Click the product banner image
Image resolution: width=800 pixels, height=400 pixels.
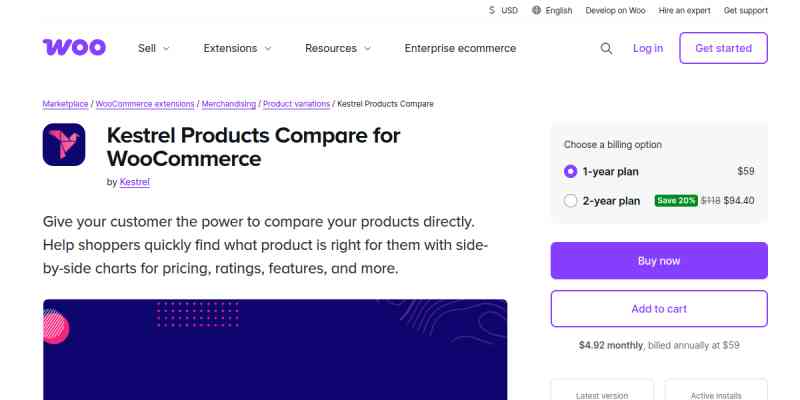pyautogui.click(x=275, y=349)
